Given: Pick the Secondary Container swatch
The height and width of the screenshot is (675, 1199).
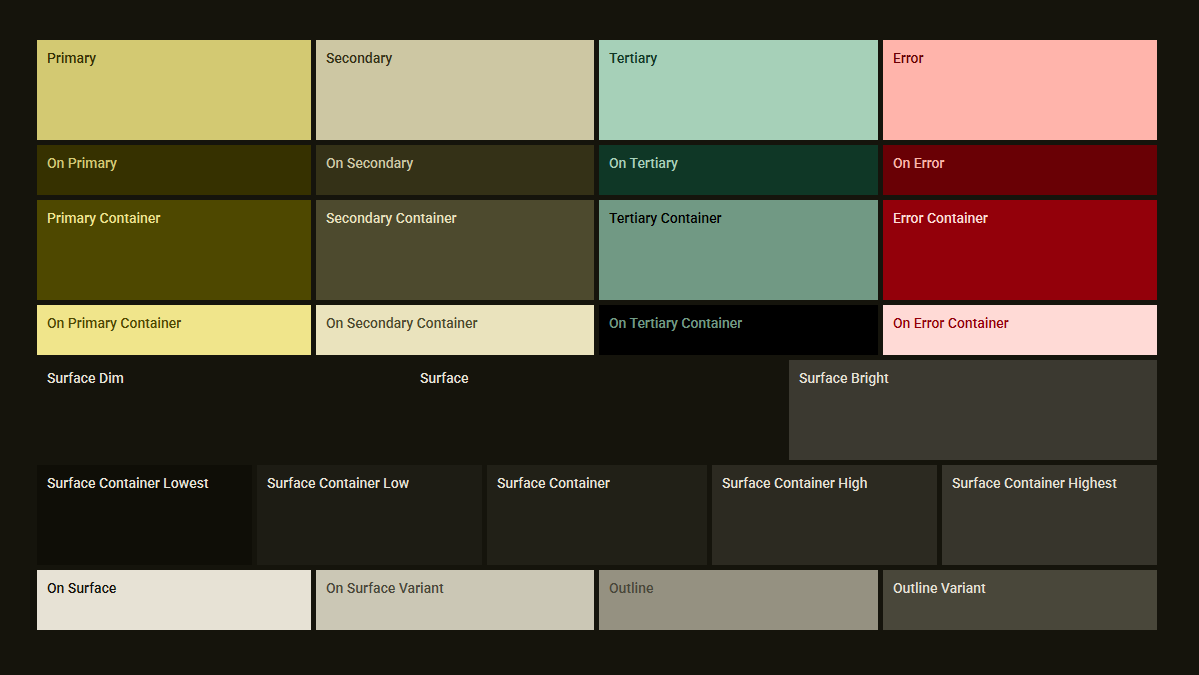Looking at the screenshot, I should pos(455,250).
